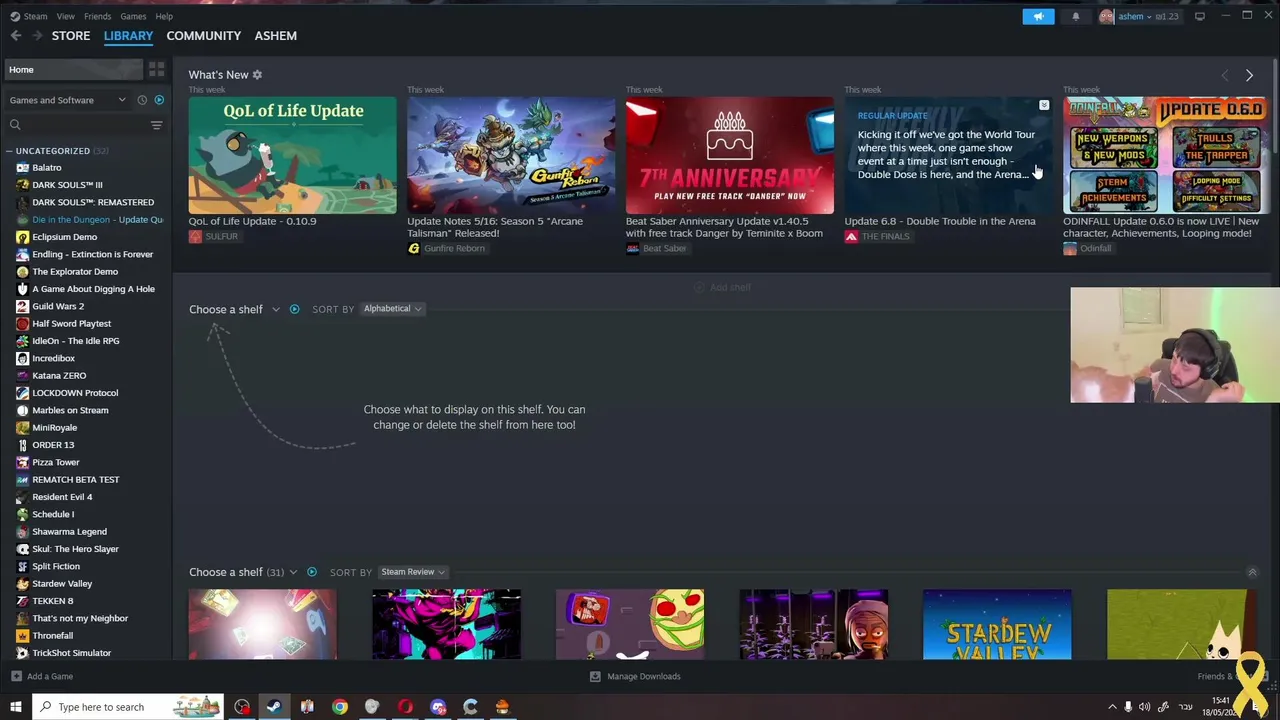Open the View menu
Viewport: 1280px width, 720px height.
pyautogui.click(x=65, y=16)
